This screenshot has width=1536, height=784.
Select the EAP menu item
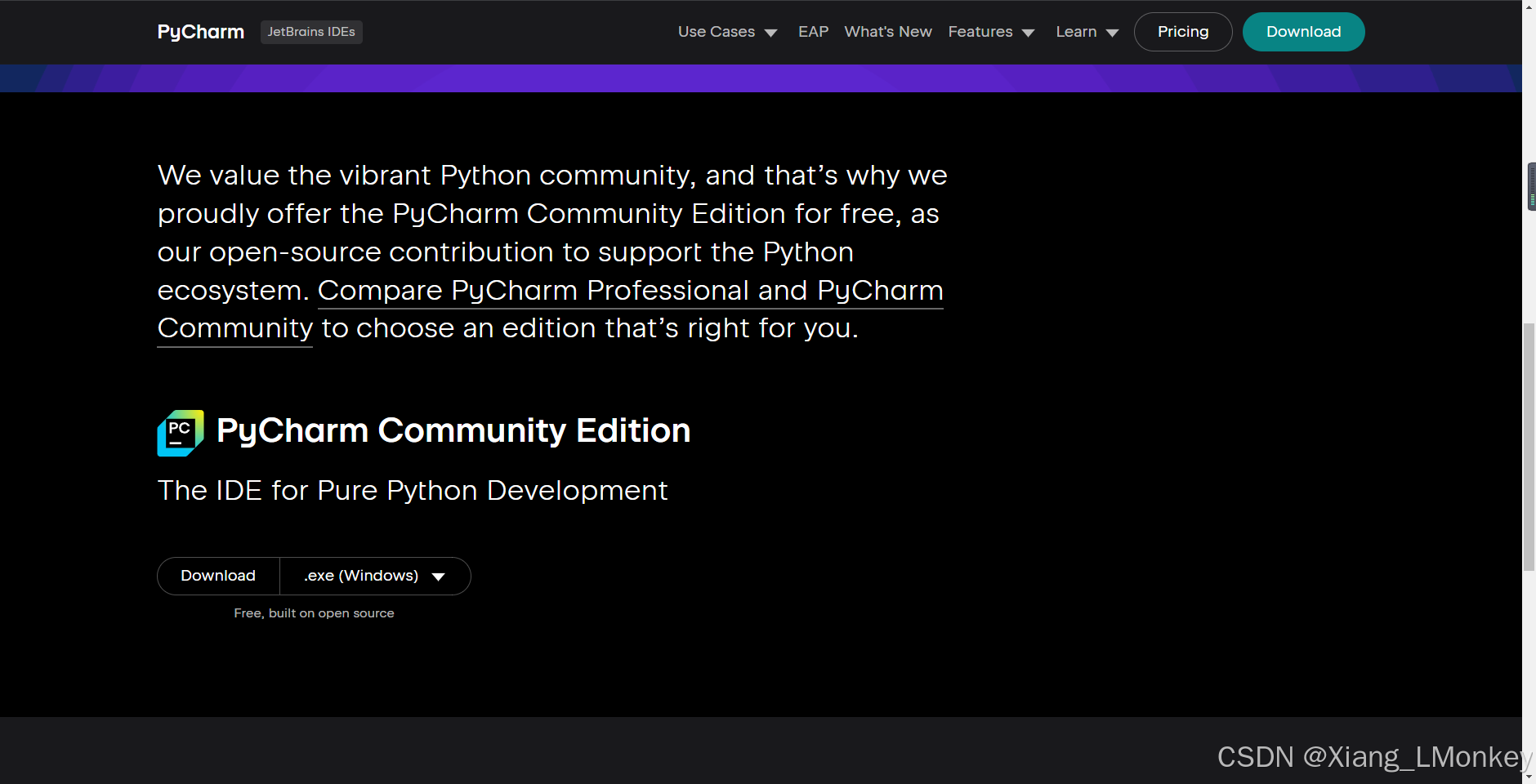pos(813,32)
